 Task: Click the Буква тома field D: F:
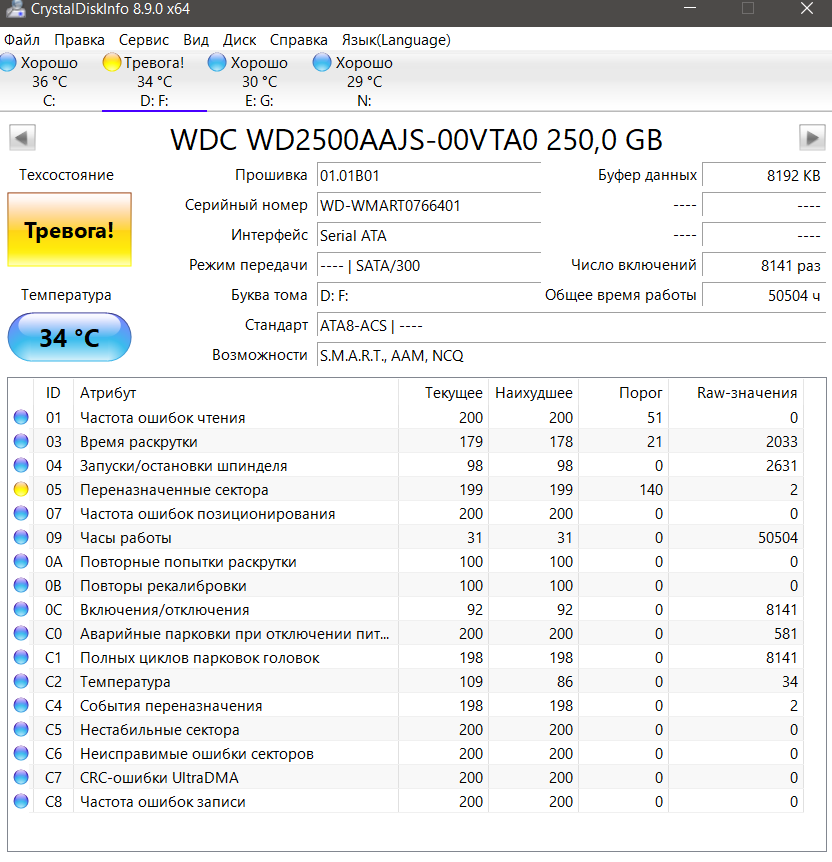tap(429, 296)
